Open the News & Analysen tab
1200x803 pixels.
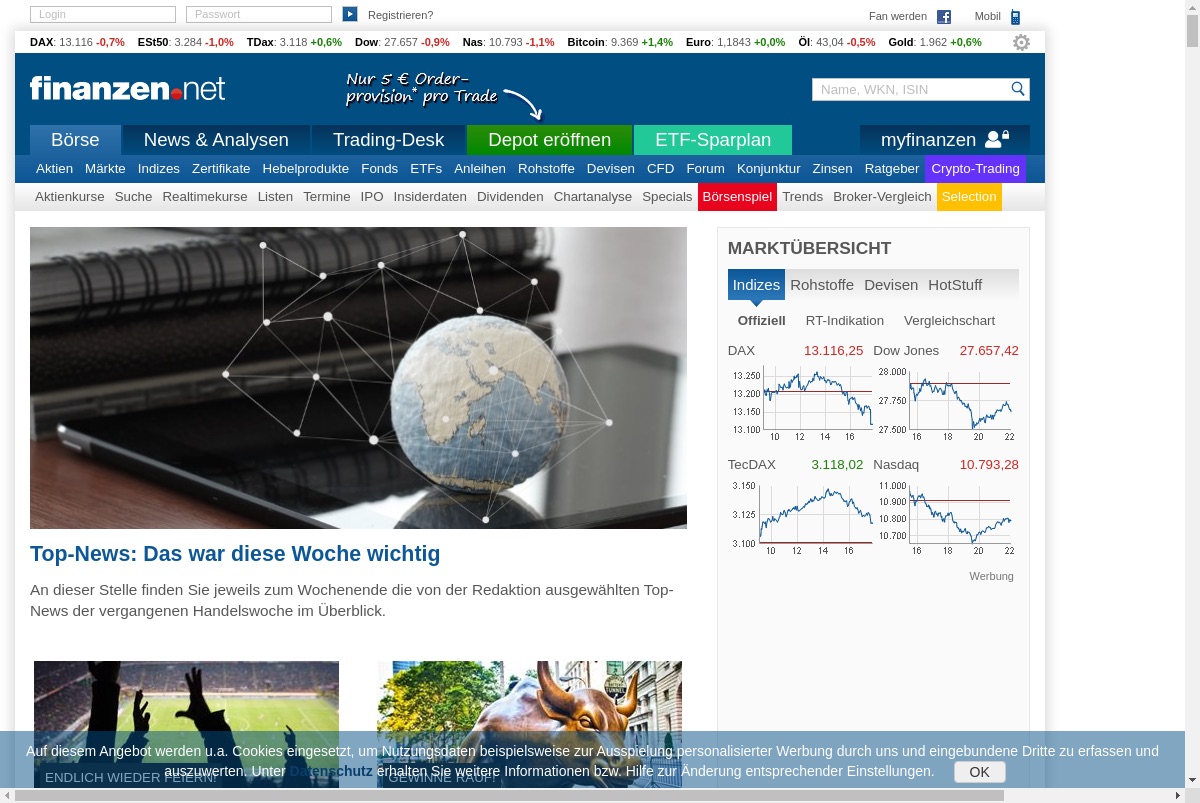tap(216, 140)
